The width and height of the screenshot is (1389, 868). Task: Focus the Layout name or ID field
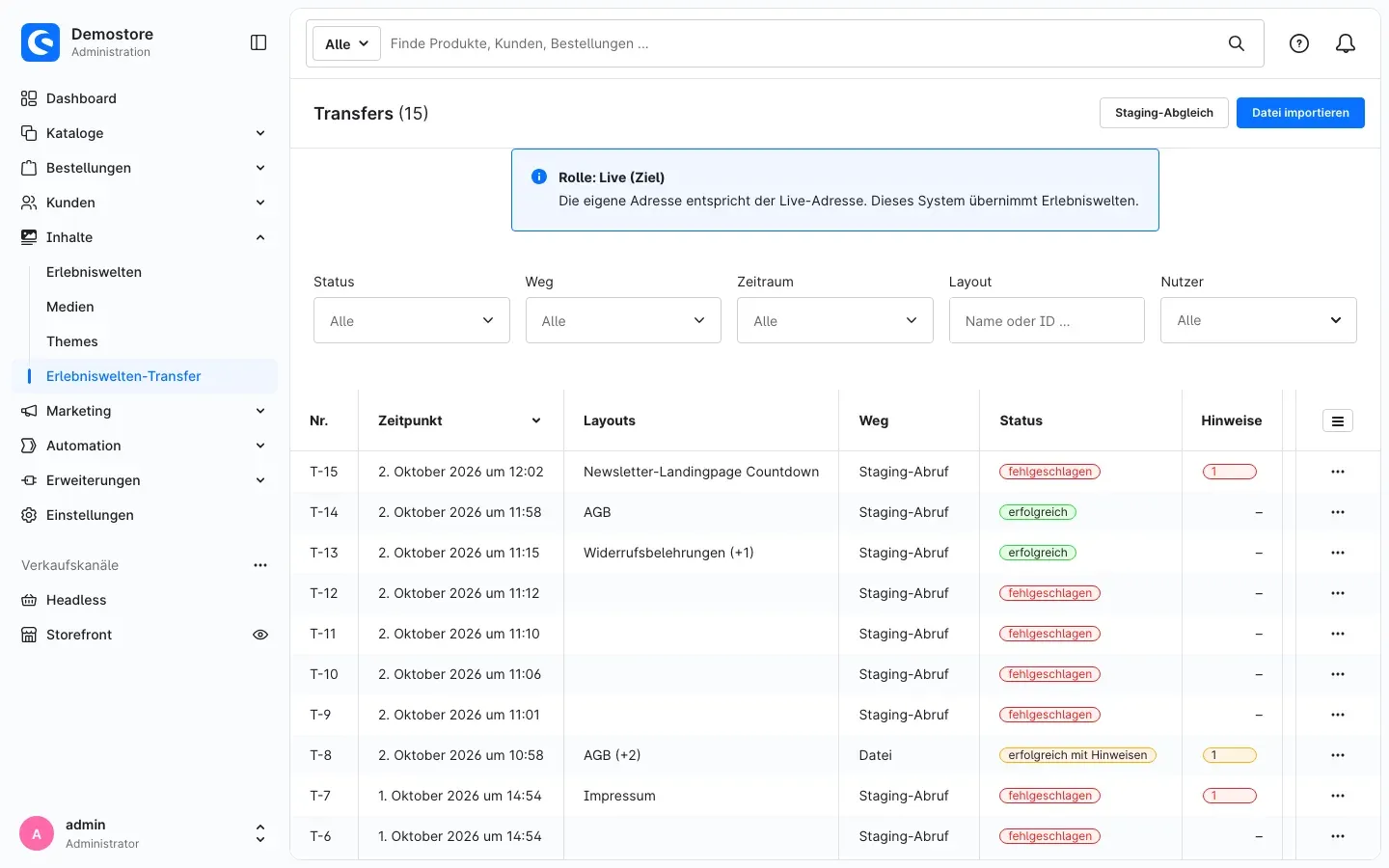[1047, 320]
